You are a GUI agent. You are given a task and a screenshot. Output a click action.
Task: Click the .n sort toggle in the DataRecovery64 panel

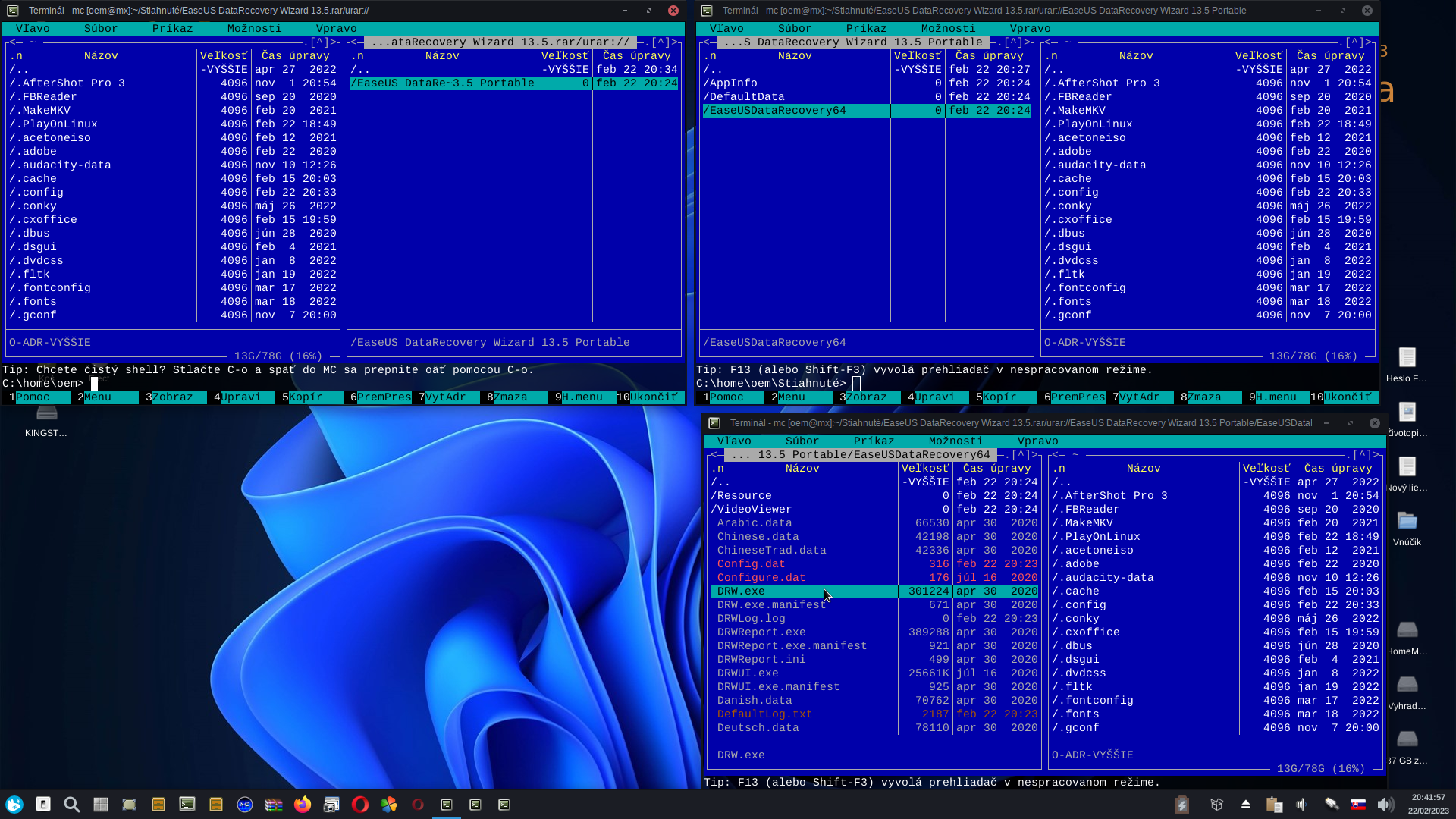717,469
